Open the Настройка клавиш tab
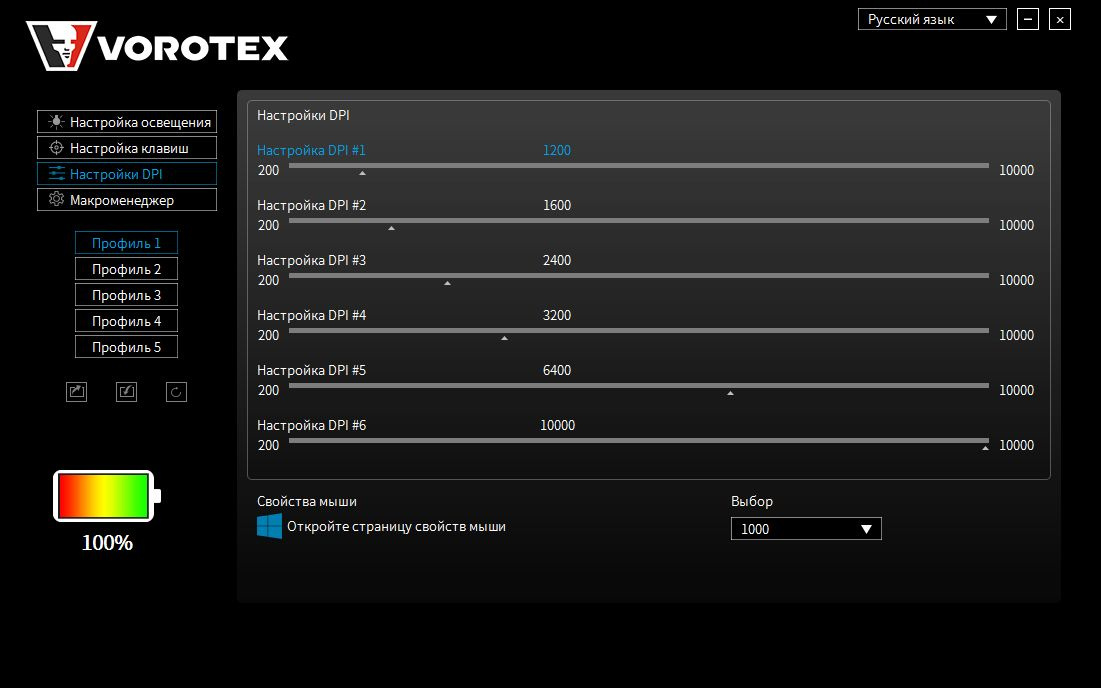Screen dimensions: 1101x688 point(126,147)
